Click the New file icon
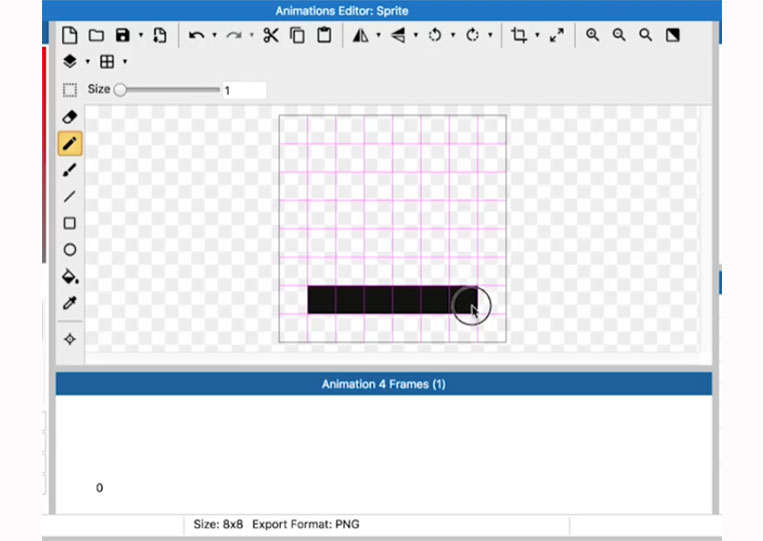 click(x=70, y=35)
